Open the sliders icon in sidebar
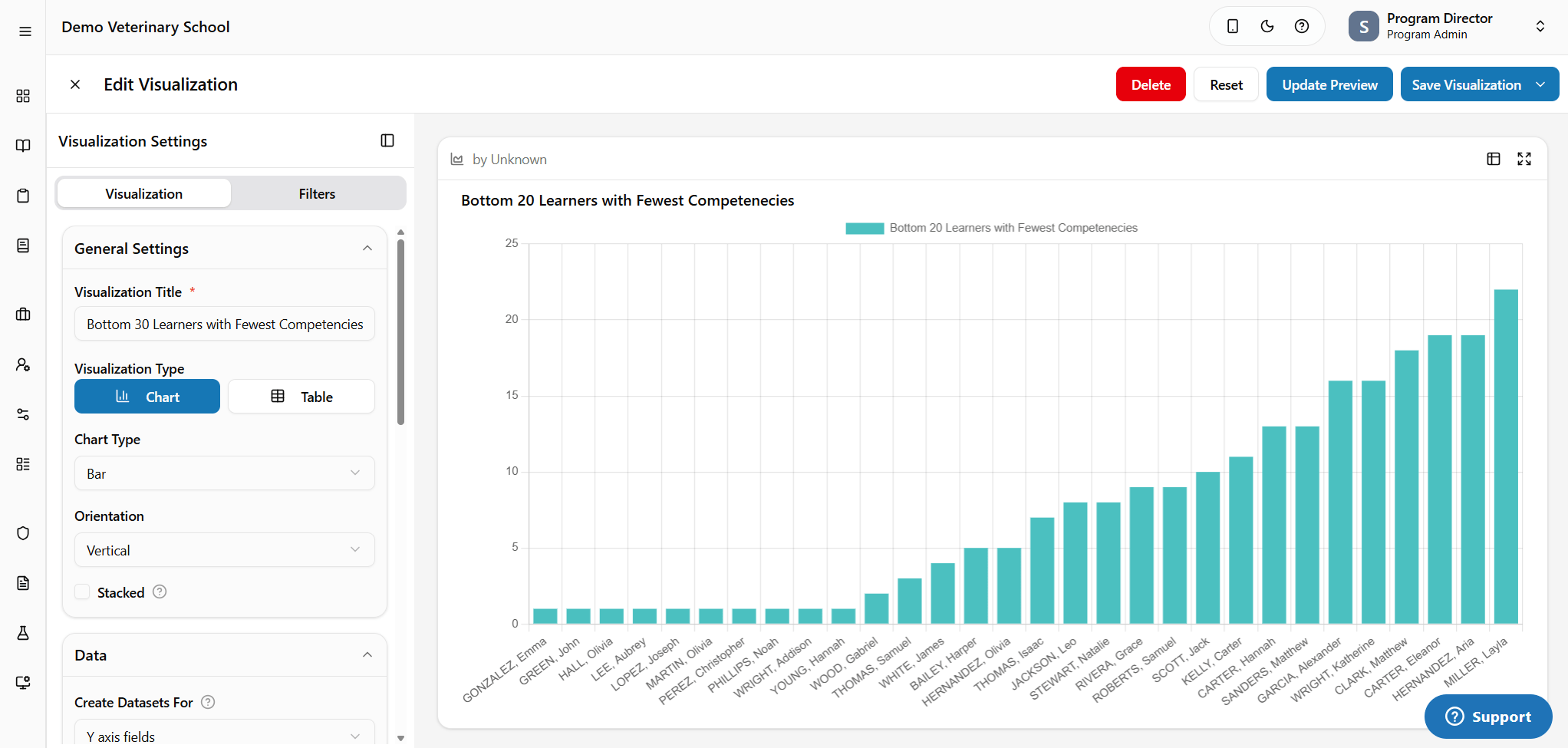The image size is (1568, 748). click(23, 414)
